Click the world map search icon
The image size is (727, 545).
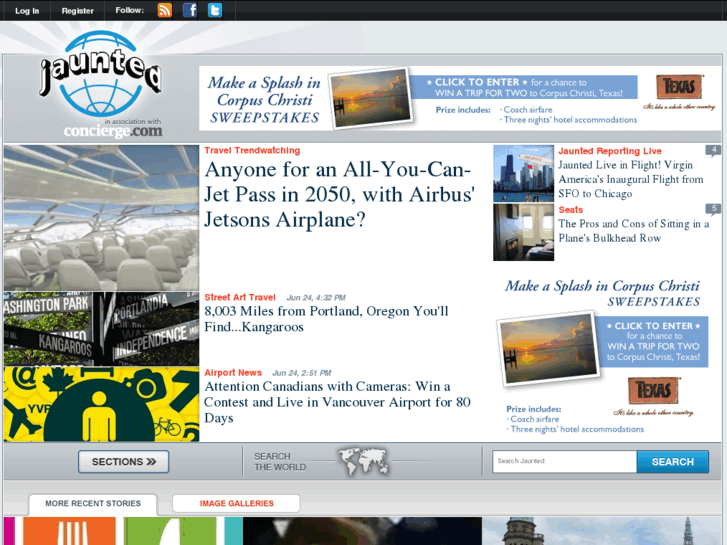tap(364, 461)
